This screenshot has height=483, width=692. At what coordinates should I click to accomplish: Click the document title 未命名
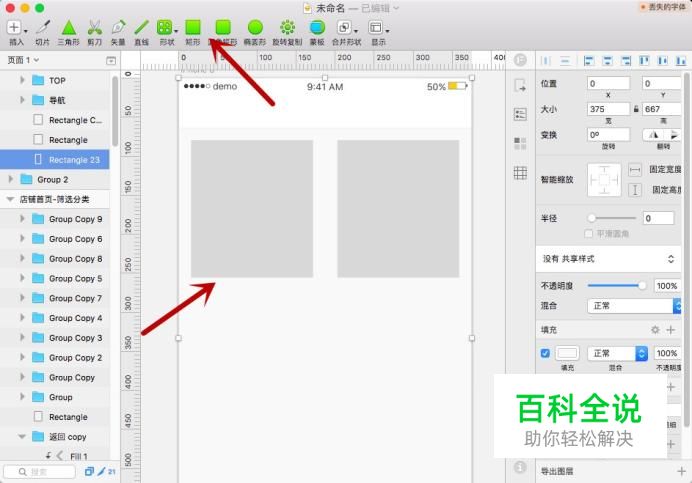click(330, 8)
